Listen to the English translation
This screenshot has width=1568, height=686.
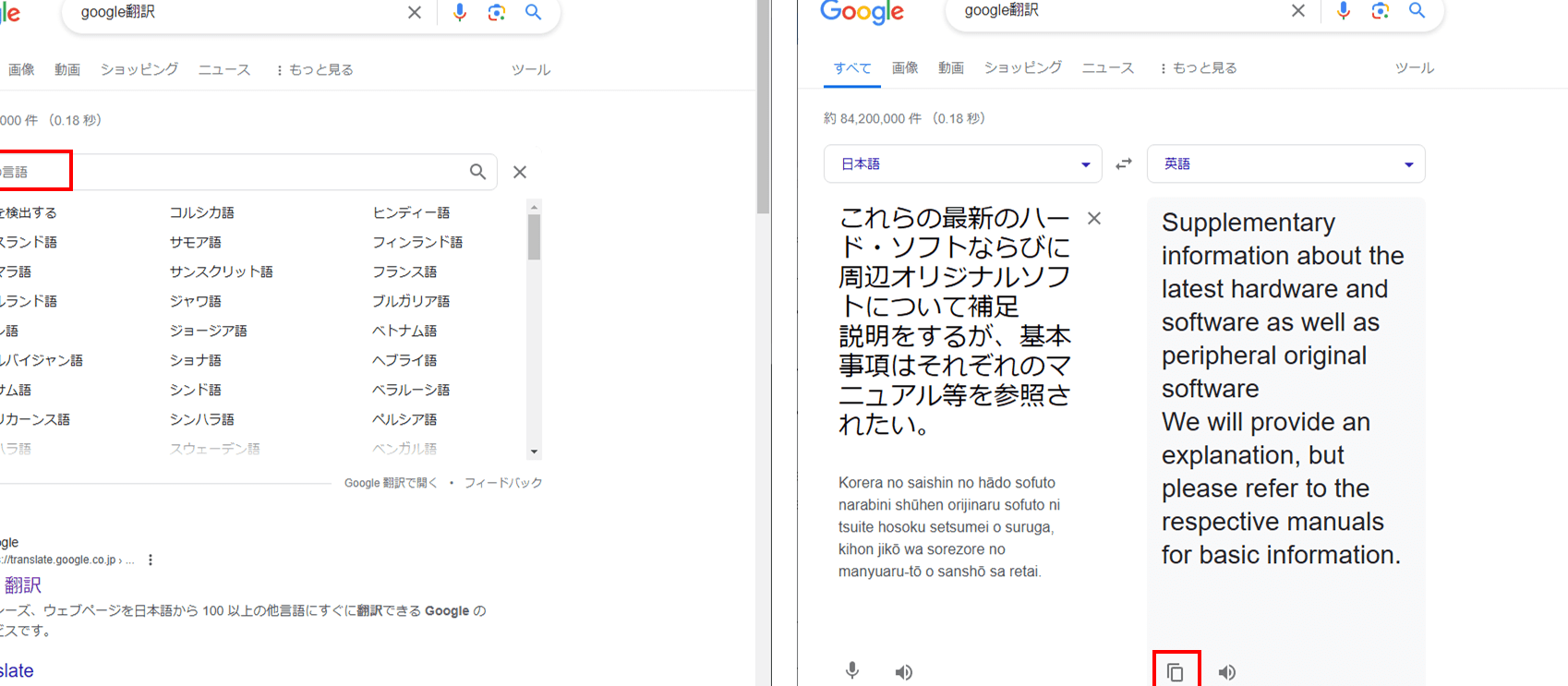[x=1227, y=672]
